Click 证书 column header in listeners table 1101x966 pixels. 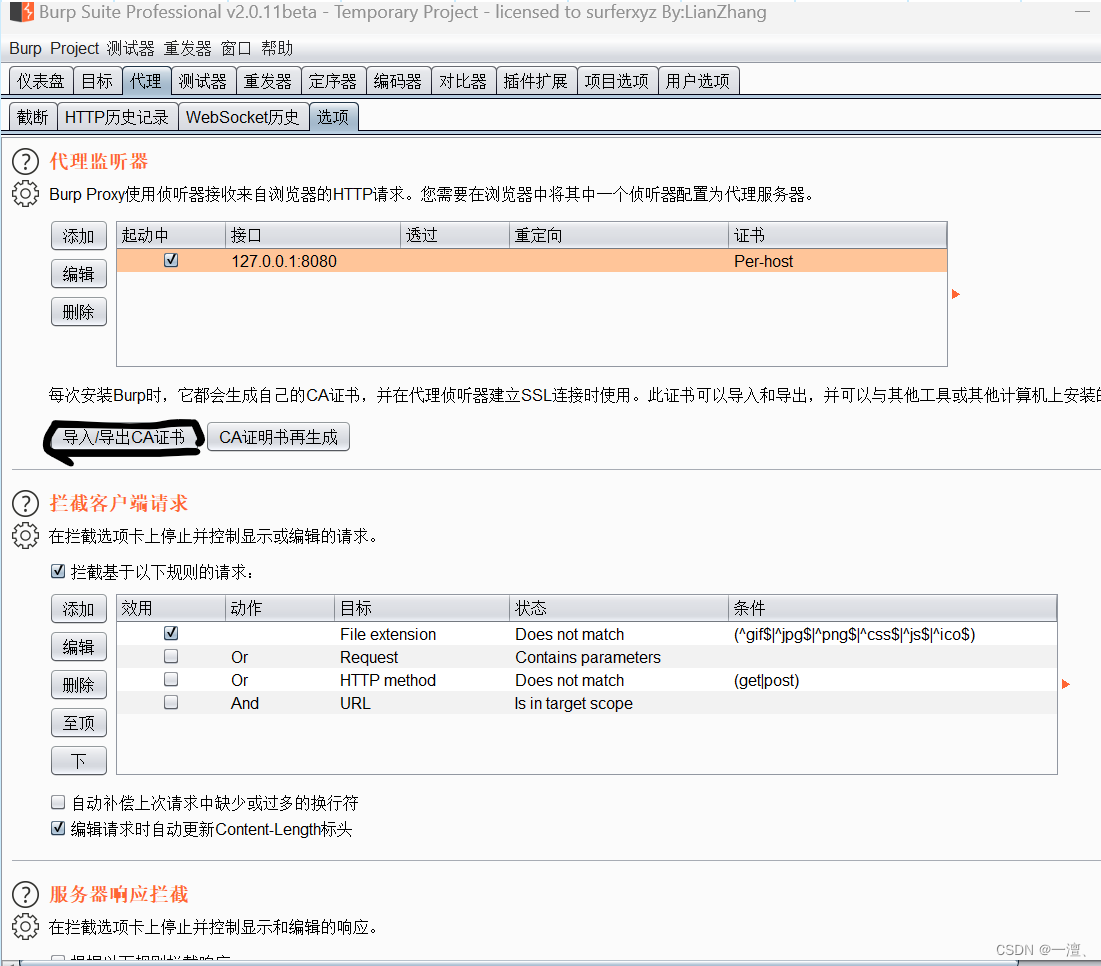point(838,235)
